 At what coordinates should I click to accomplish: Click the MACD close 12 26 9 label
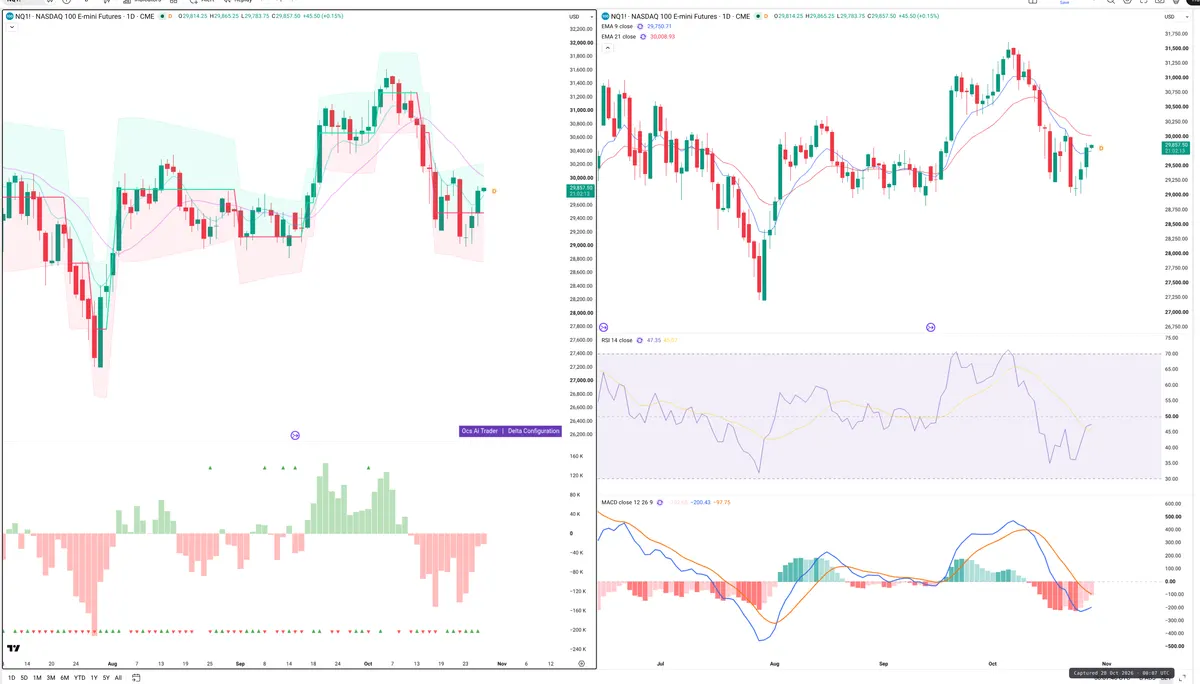coord(627,502)
